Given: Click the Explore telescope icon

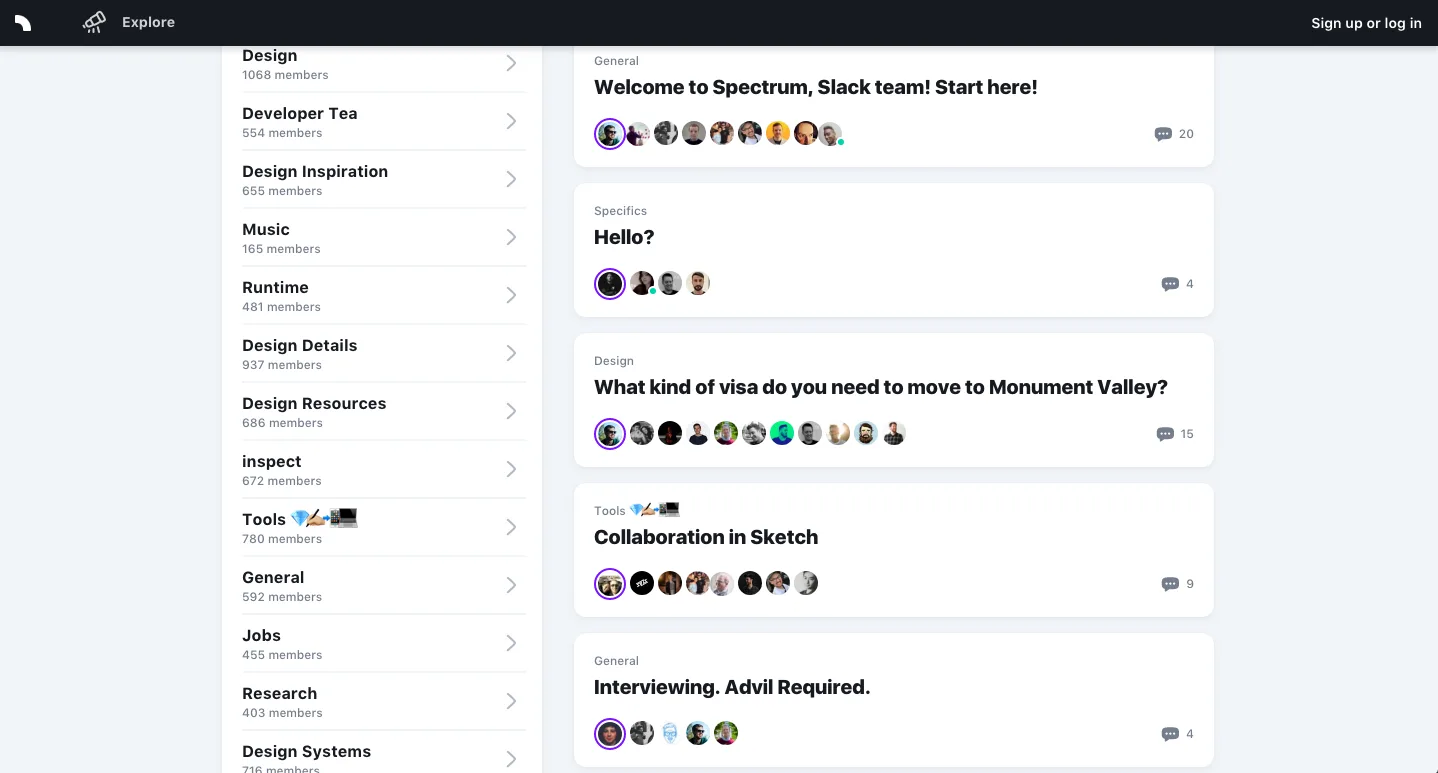Looking at the screenshot, I should [94, 22].
